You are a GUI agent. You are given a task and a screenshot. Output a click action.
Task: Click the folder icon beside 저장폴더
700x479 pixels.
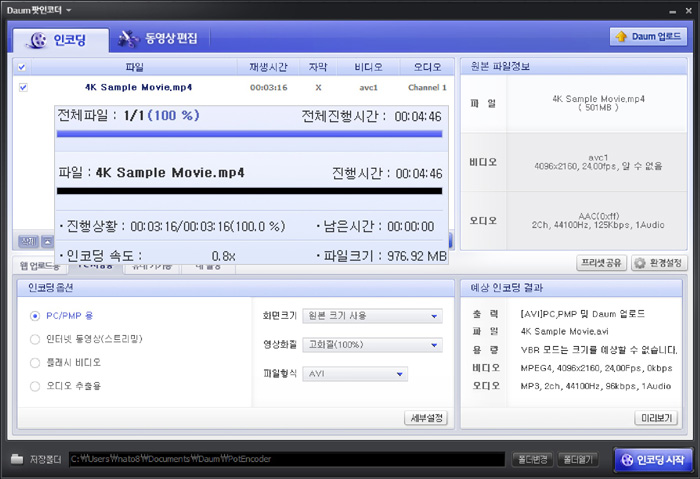pos(17,459)
